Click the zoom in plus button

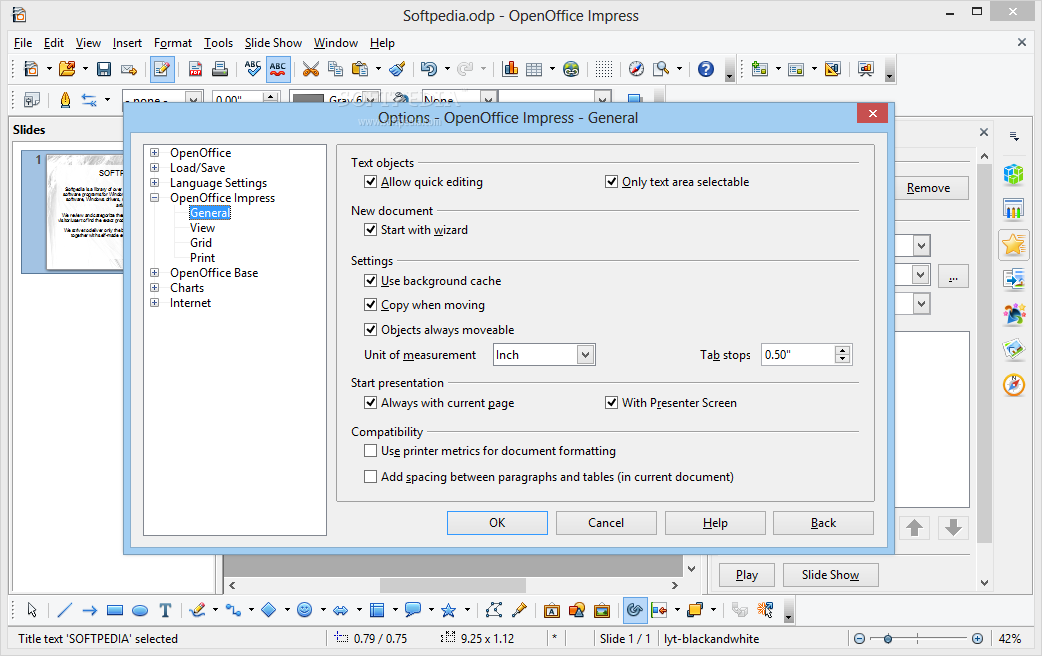[978, 639]
